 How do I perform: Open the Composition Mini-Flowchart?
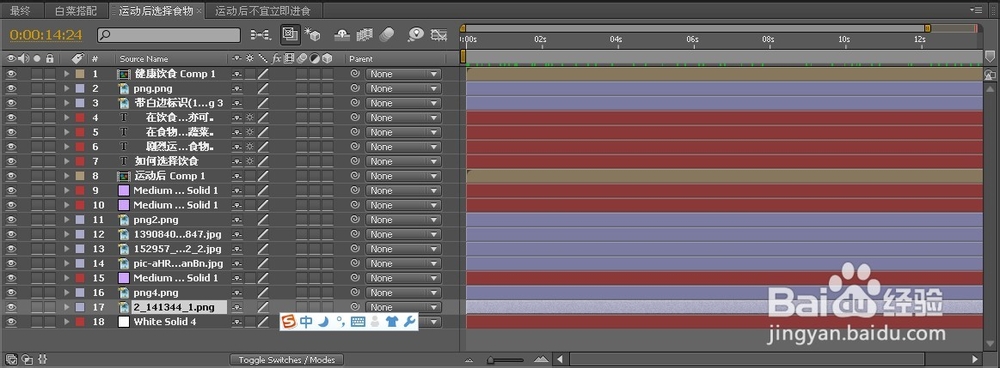(x=260, y=34)
